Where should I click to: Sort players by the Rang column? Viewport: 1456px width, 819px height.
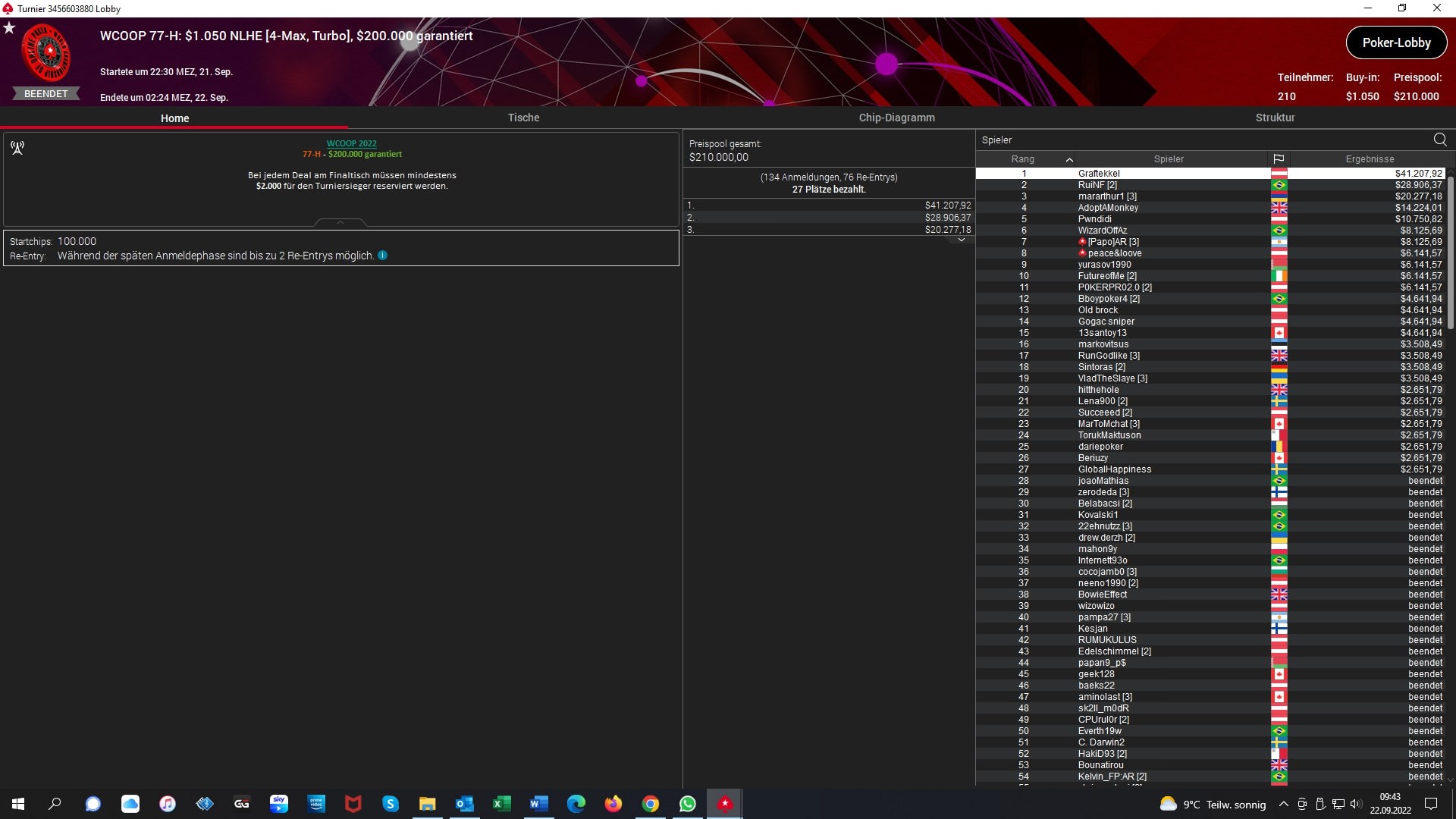coord(1023,159)
